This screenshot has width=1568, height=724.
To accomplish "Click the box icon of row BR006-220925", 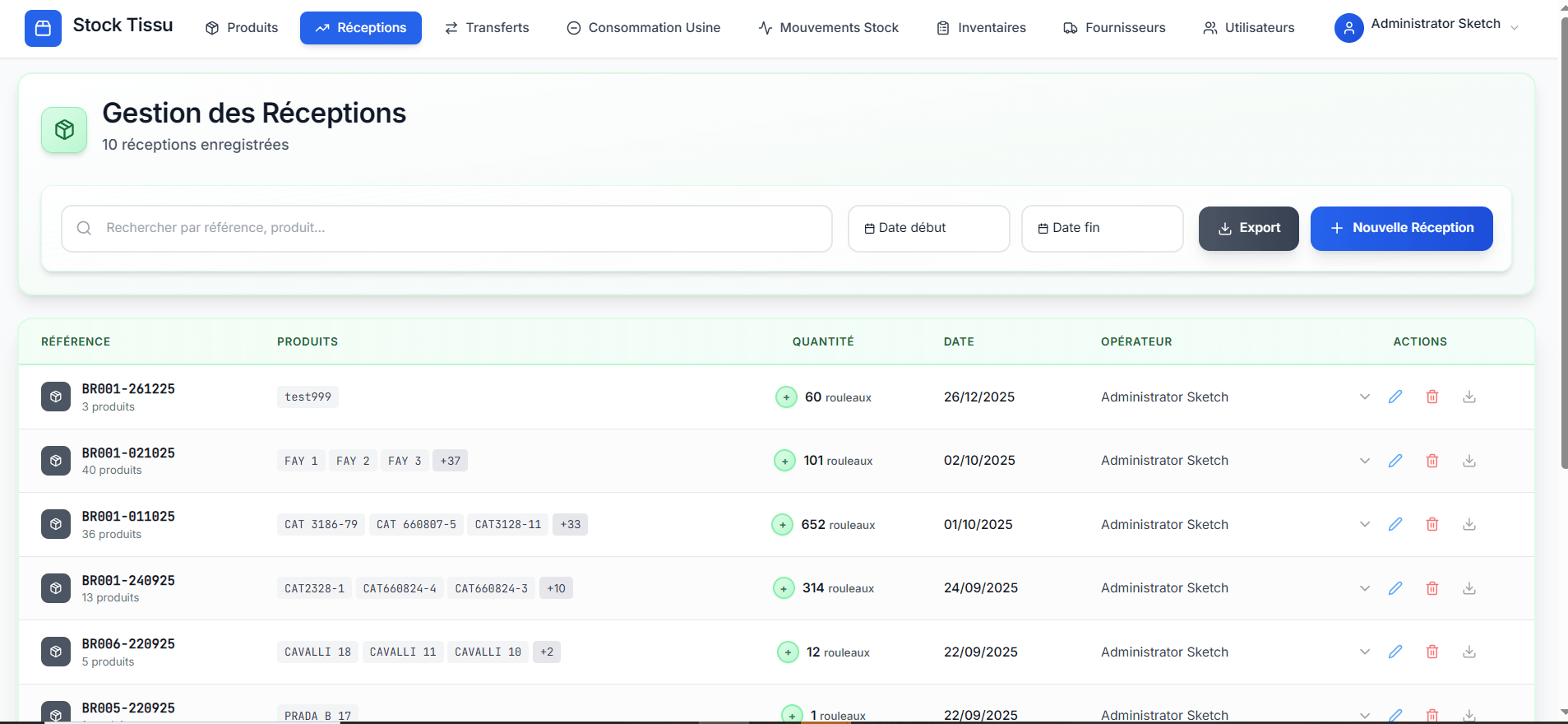I will 56,652.
